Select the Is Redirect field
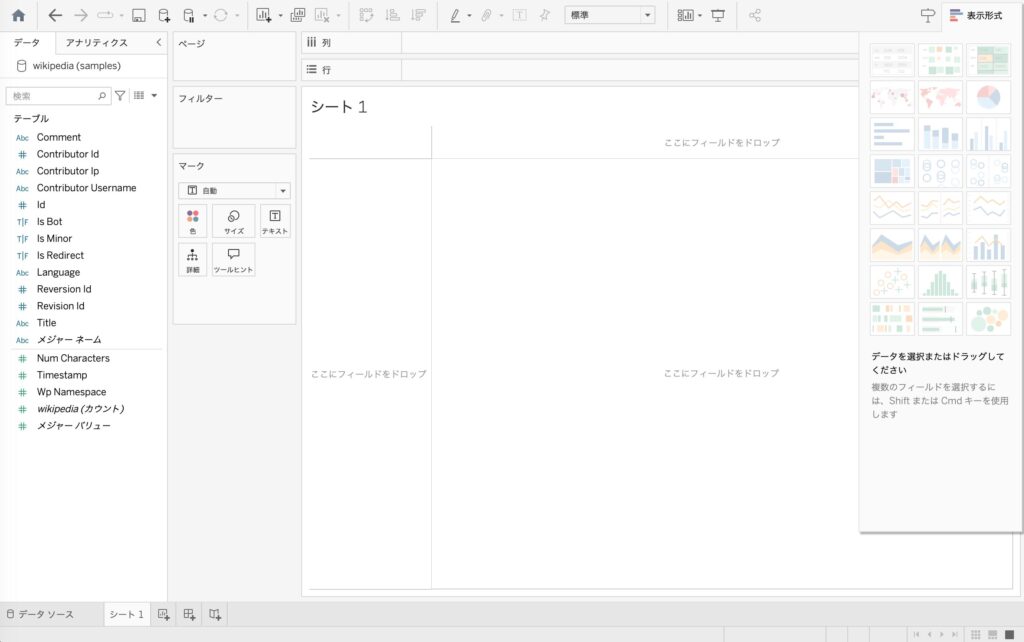The height and width of the screenshot is (642, 1024). coord(60,255)
